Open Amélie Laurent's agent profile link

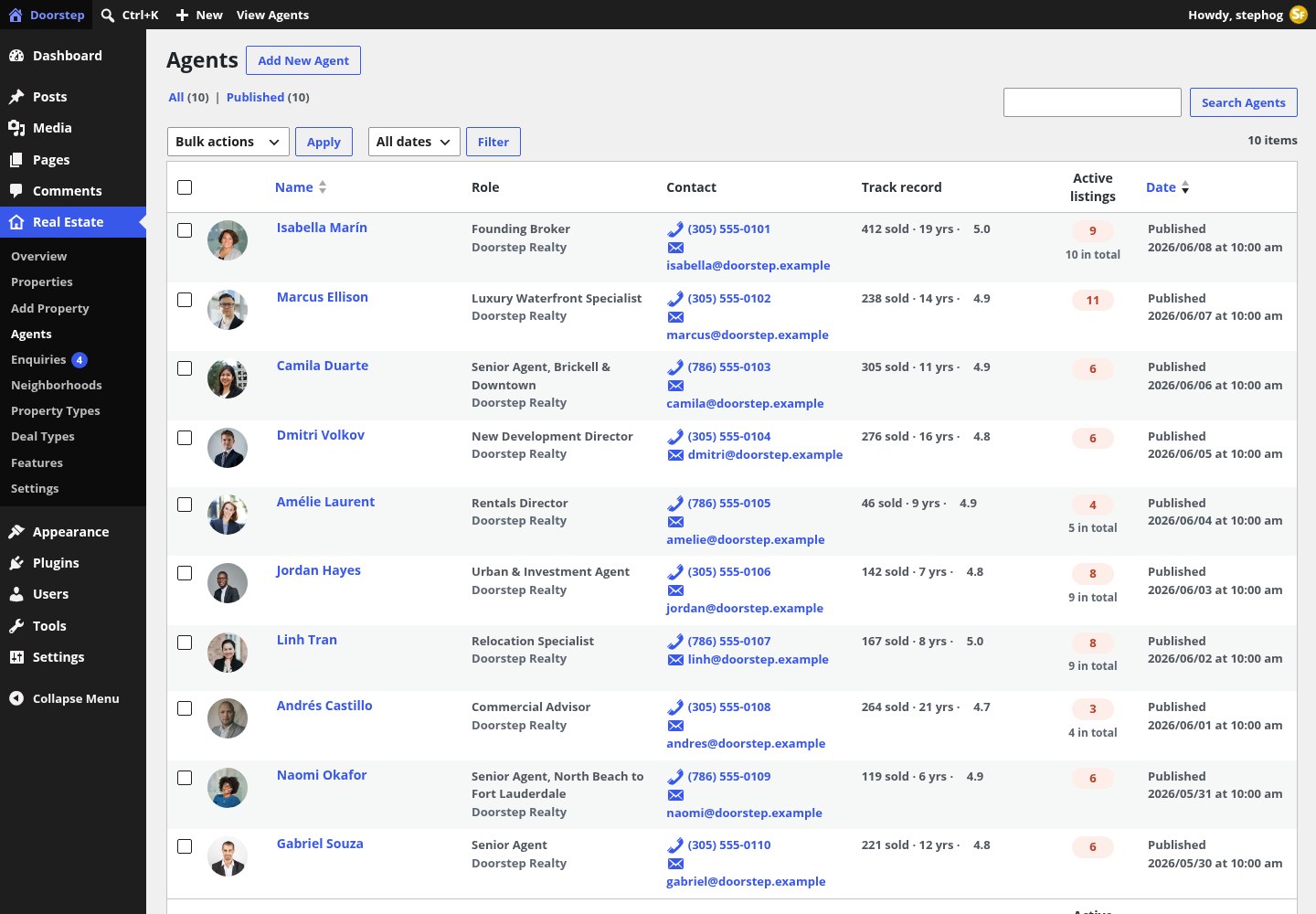325,502
